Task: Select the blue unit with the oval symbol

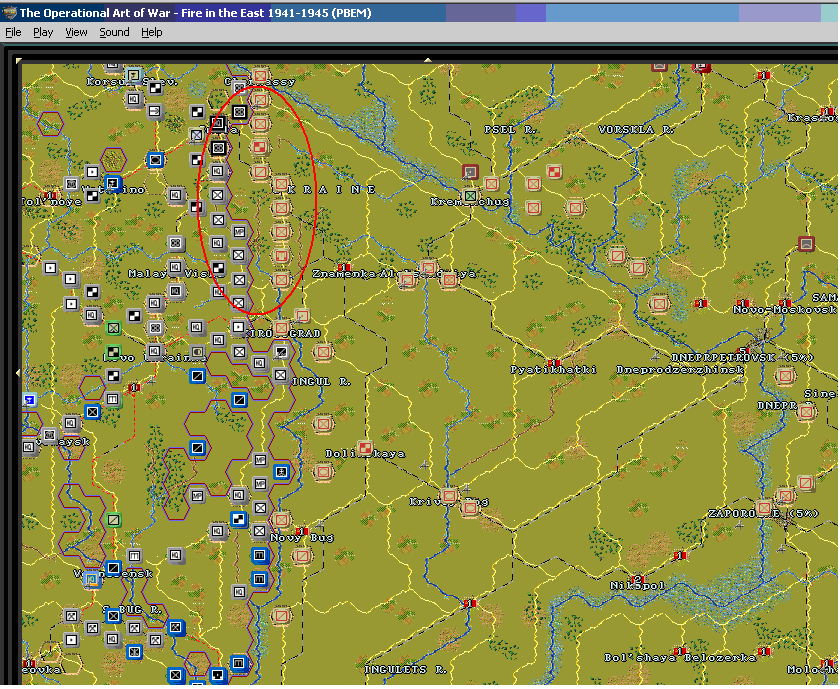Action: 155,160
